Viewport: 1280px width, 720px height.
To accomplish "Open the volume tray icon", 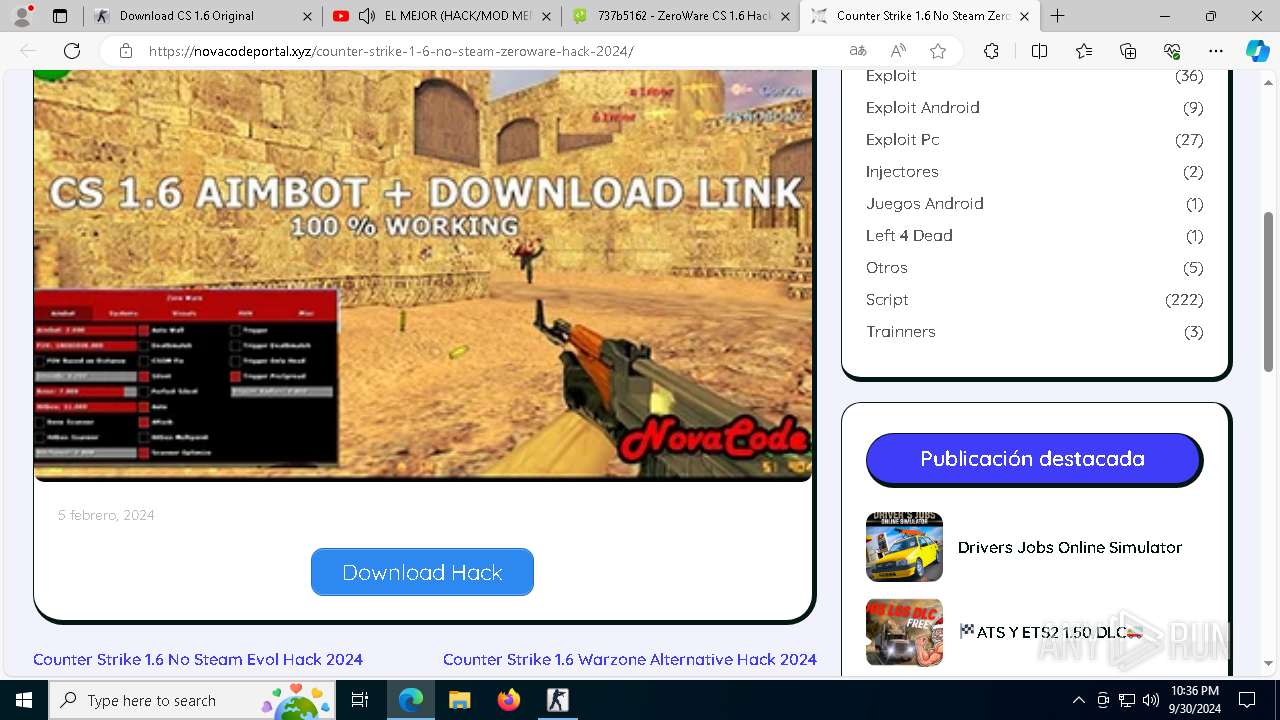I will (1150, 700).
